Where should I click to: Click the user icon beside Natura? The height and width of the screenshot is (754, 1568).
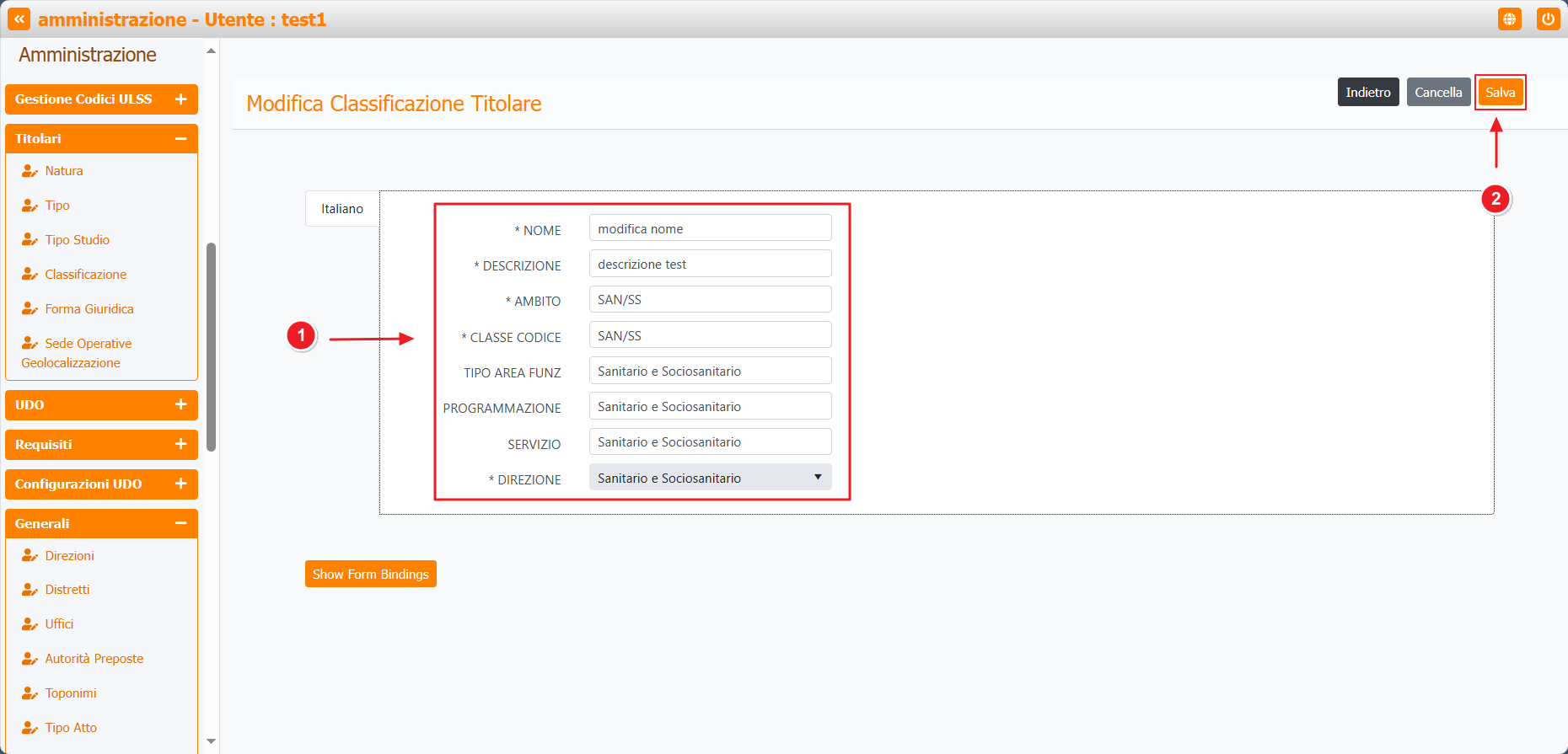click(30, 171)
